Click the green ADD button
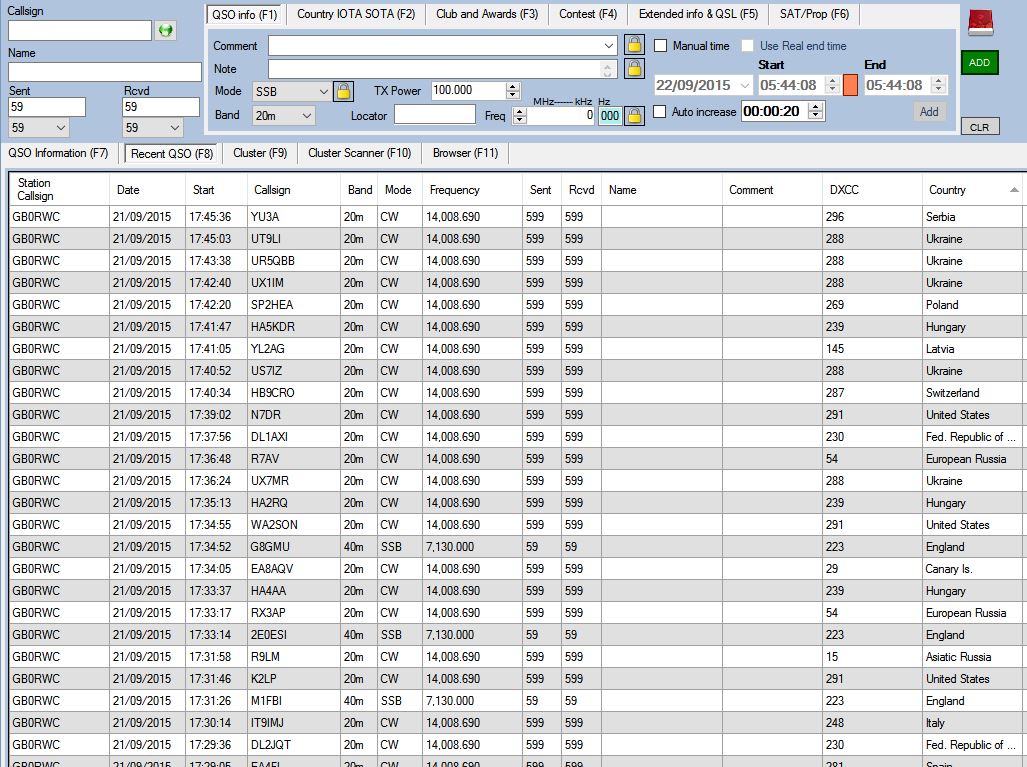The height and width of the screenshot is (767, 1027). [979, 62]
